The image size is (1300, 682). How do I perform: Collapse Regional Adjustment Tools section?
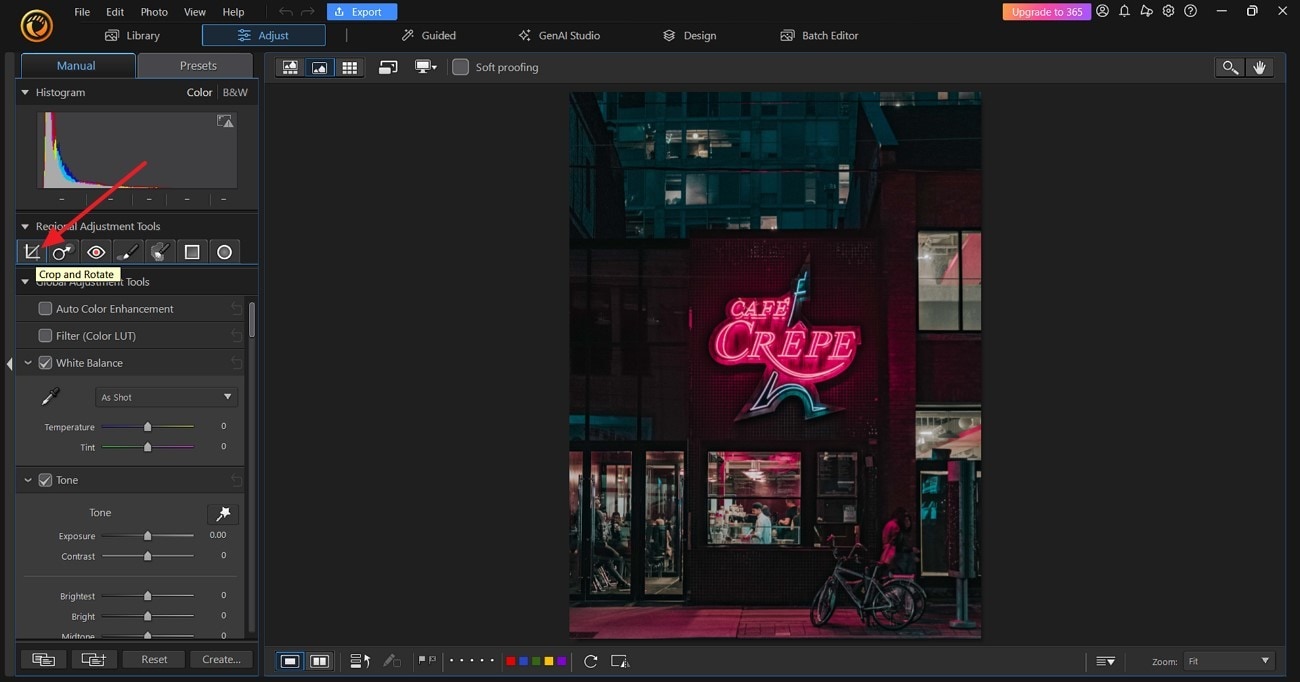[x=25, y=226]
